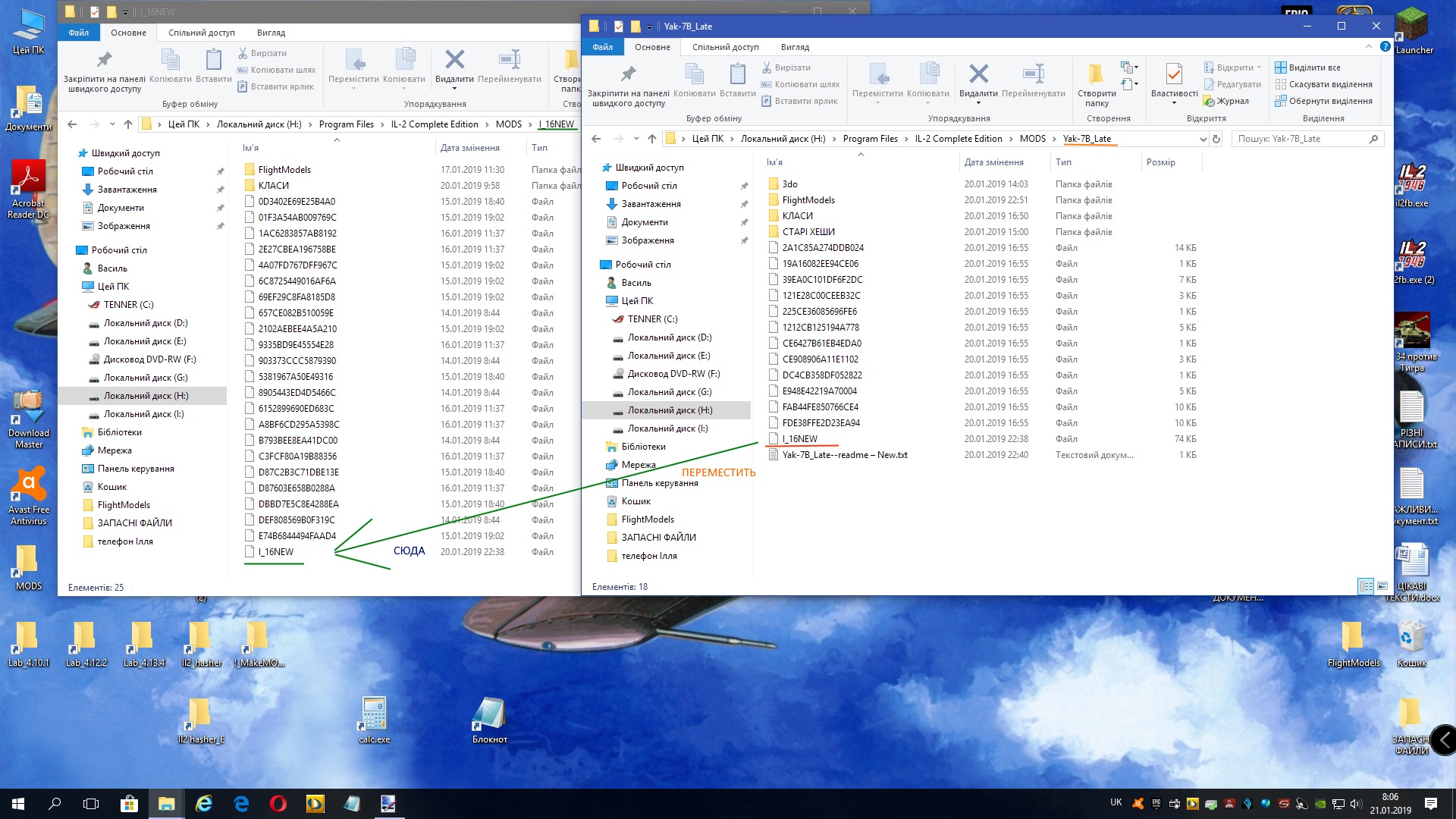Click Select all (Виділити все) icon
This screenshot has width=1456, height=819.
(x=1281, y=67)
